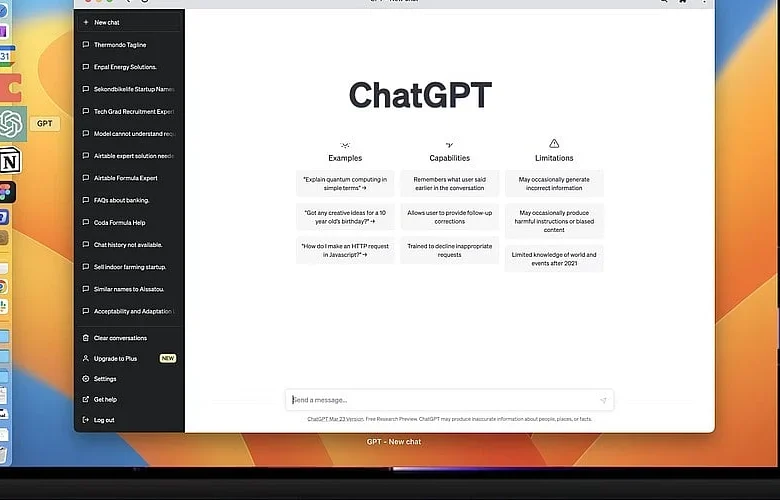Viewport: 780px width, 500px height.
Task: Open Slack from the Dock
Action: pyautogui.click(x=3, y=306)
